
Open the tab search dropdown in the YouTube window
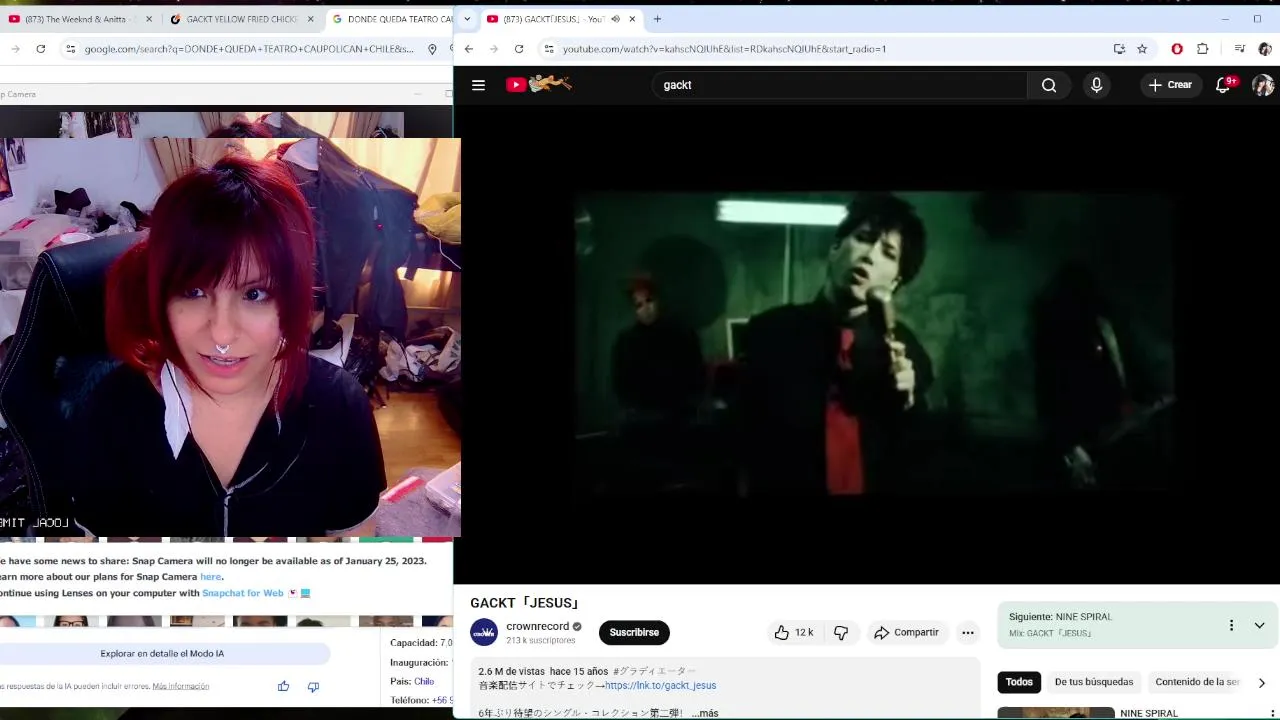click(x=466, y=19)
